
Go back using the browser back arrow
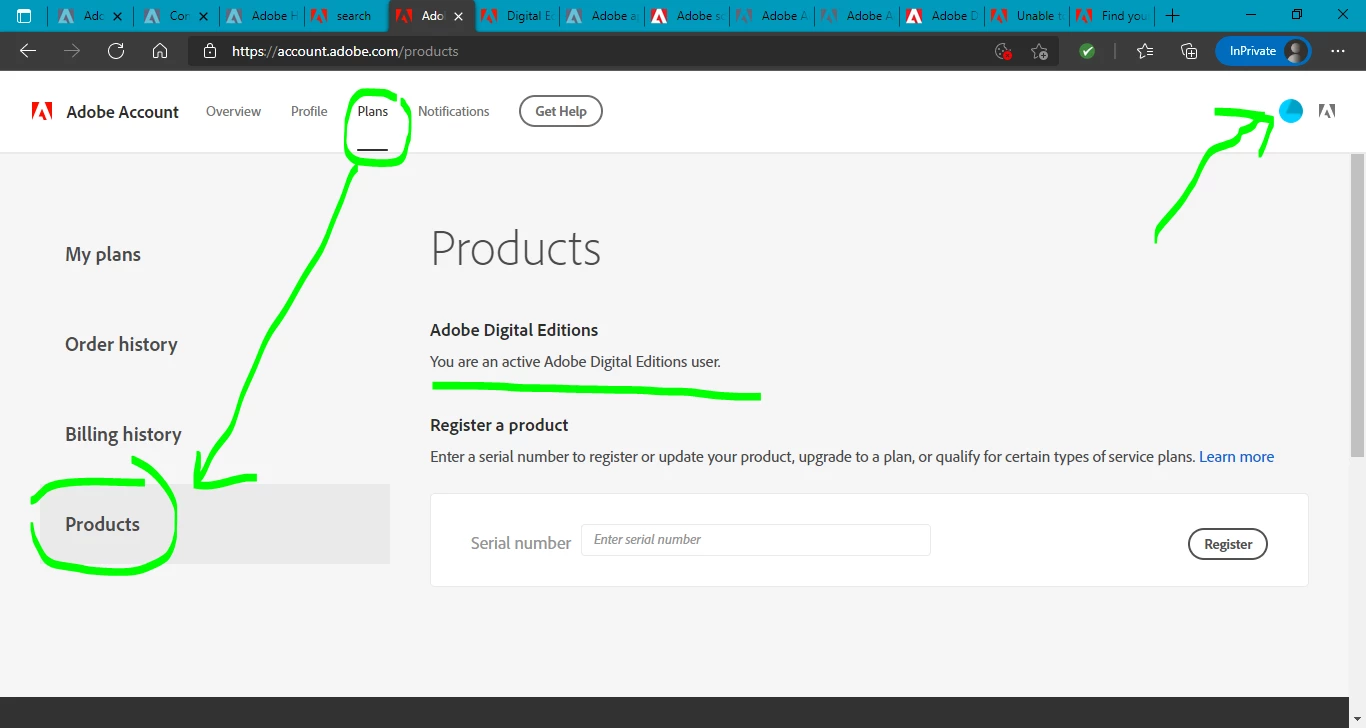28,51
